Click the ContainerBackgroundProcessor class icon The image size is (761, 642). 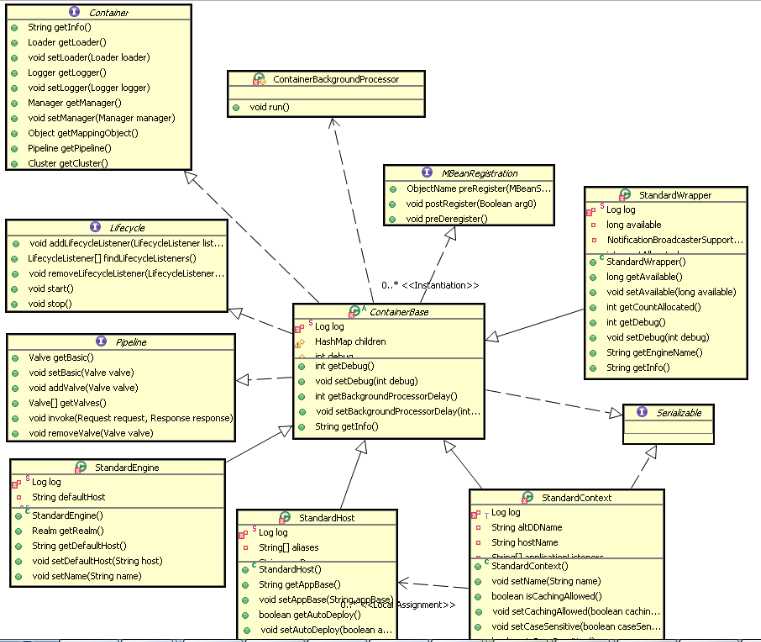tap(259, 79)
